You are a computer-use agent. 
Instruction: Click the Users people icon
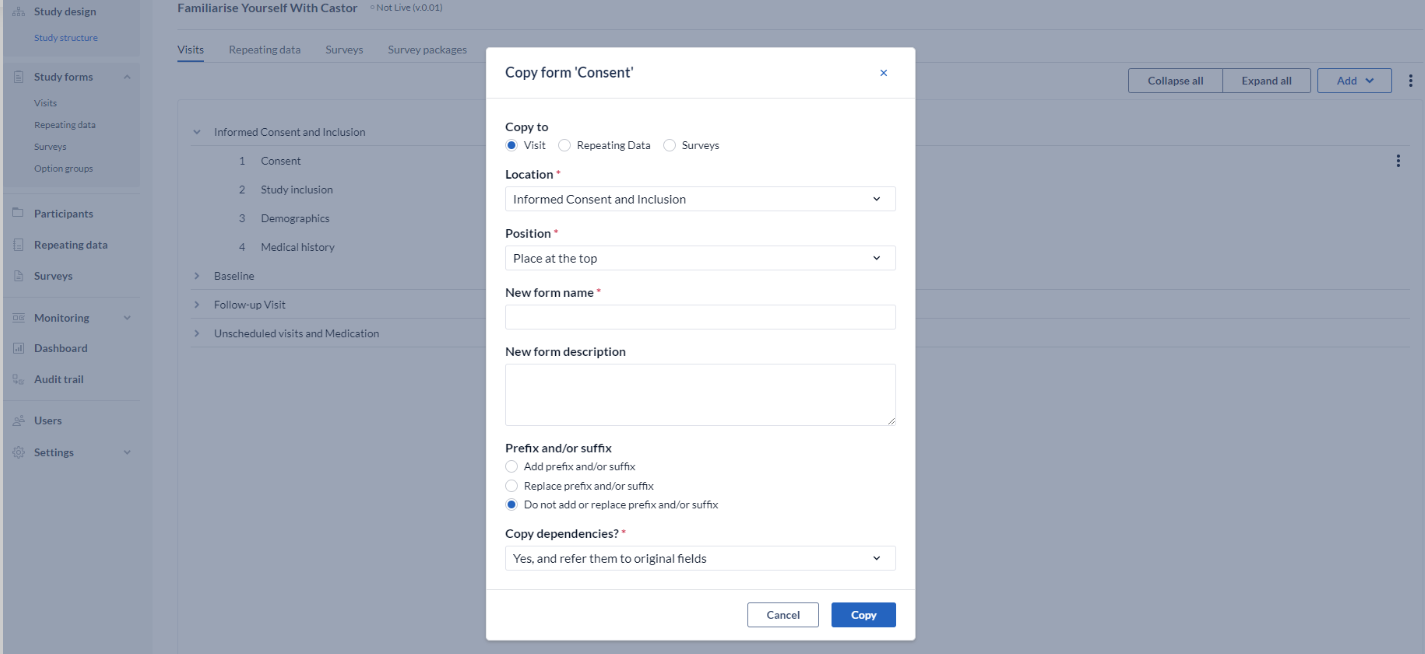point(18,421)
